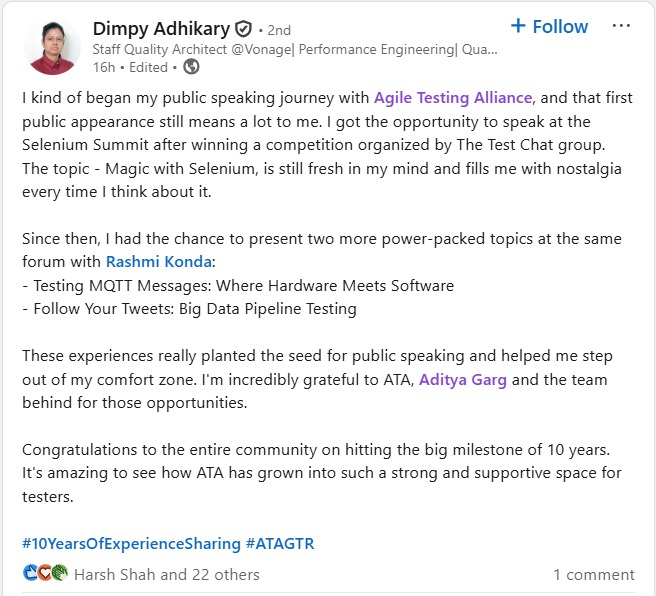656x596 pixels.
Task: Follow Dimpy Adhikary
Action: click(x=548, y=26)
